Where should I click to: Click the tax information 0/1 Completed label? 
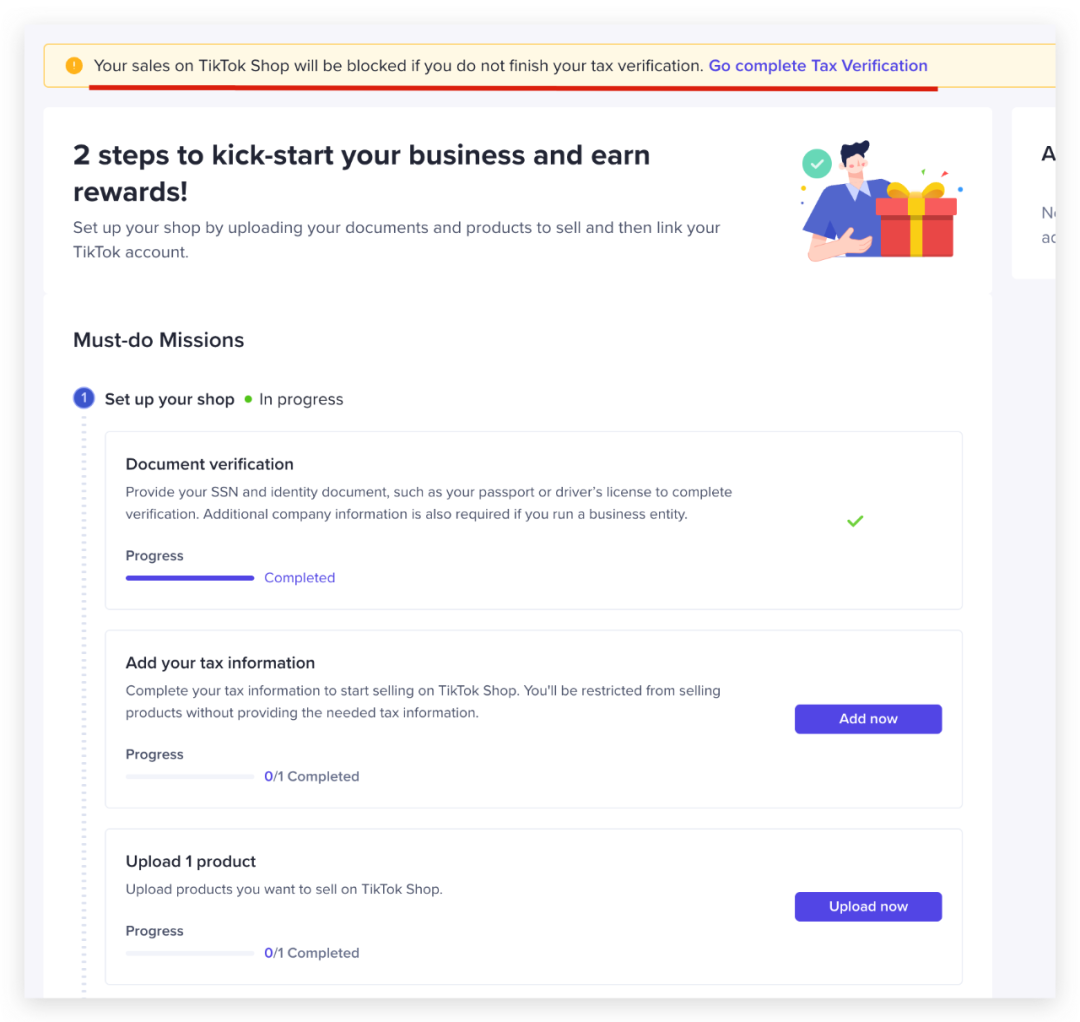point(311,777)
